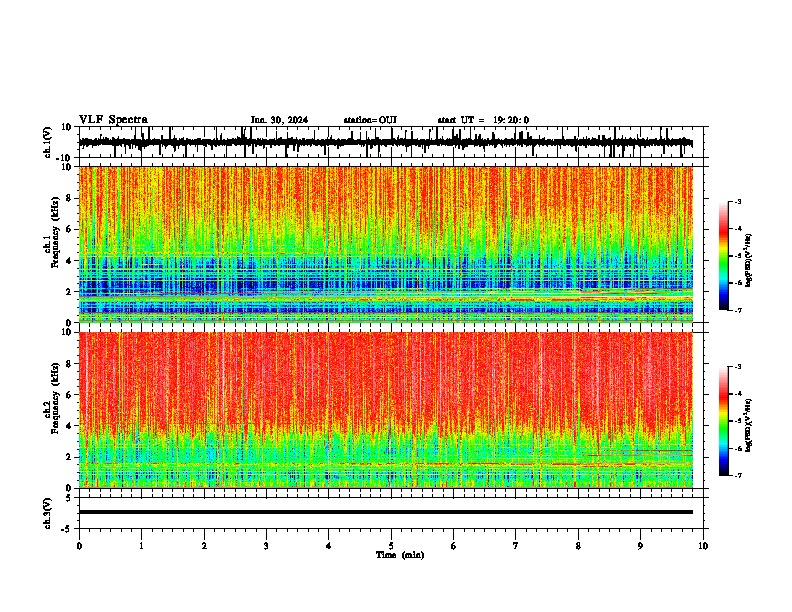The height and width of the screenshot is (612, 792).
Task: Click the '-3' label on ch.2 colorbar
Action: [737, 367]
